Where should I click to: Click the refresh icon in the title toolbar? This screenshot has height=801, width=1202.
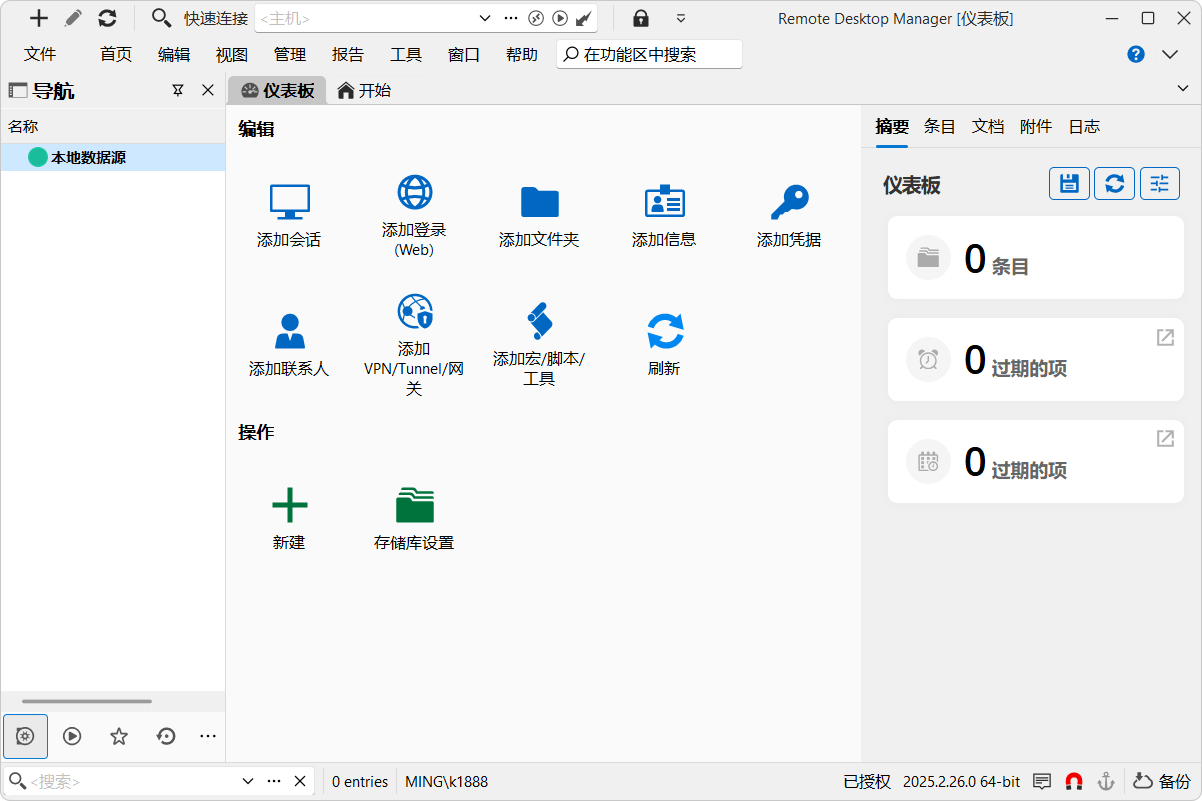107,18
